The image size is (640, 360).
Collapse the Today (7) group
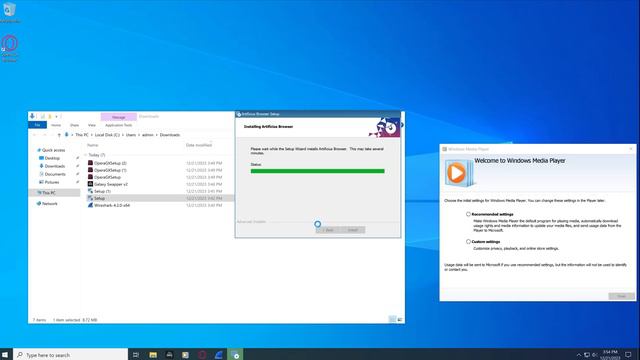[x=86, y=155]
